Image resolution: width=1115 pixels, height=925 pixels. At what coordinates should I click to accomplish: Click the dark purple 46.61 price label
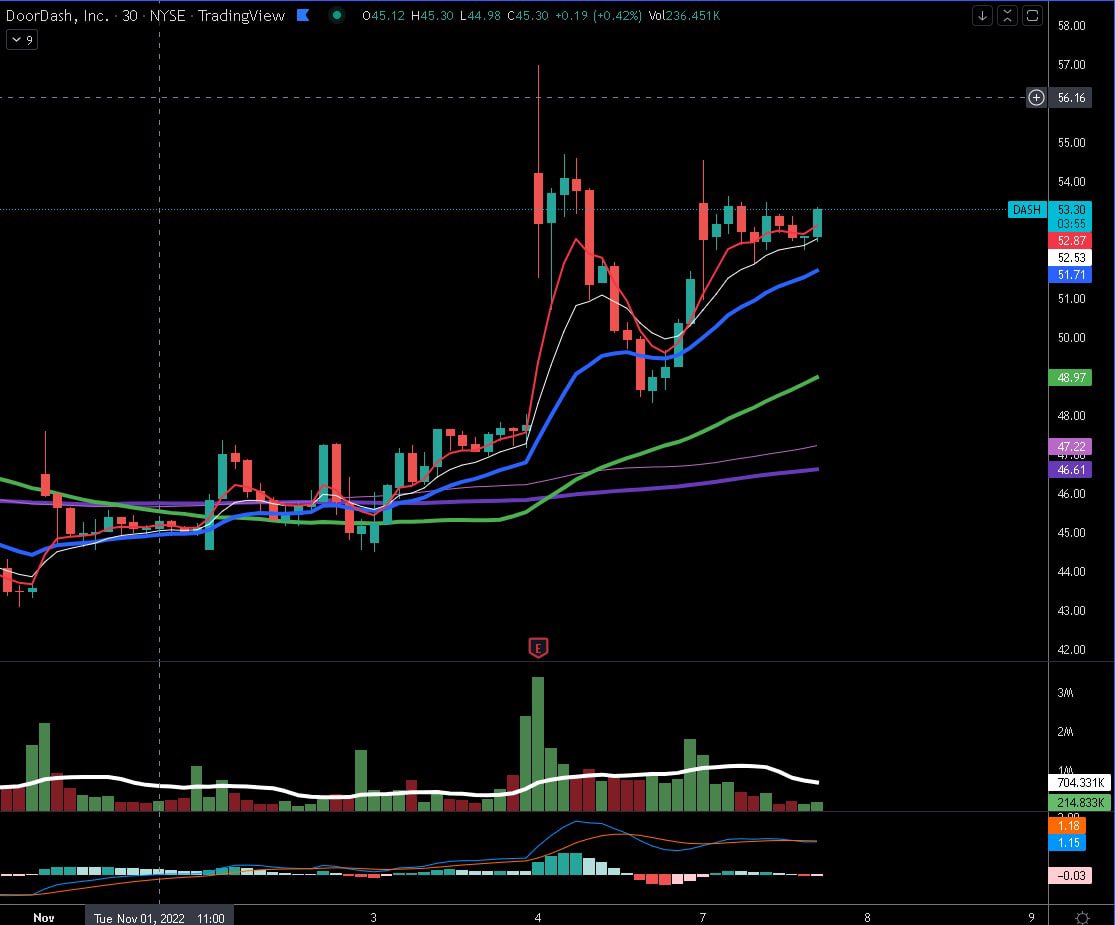1071,469
